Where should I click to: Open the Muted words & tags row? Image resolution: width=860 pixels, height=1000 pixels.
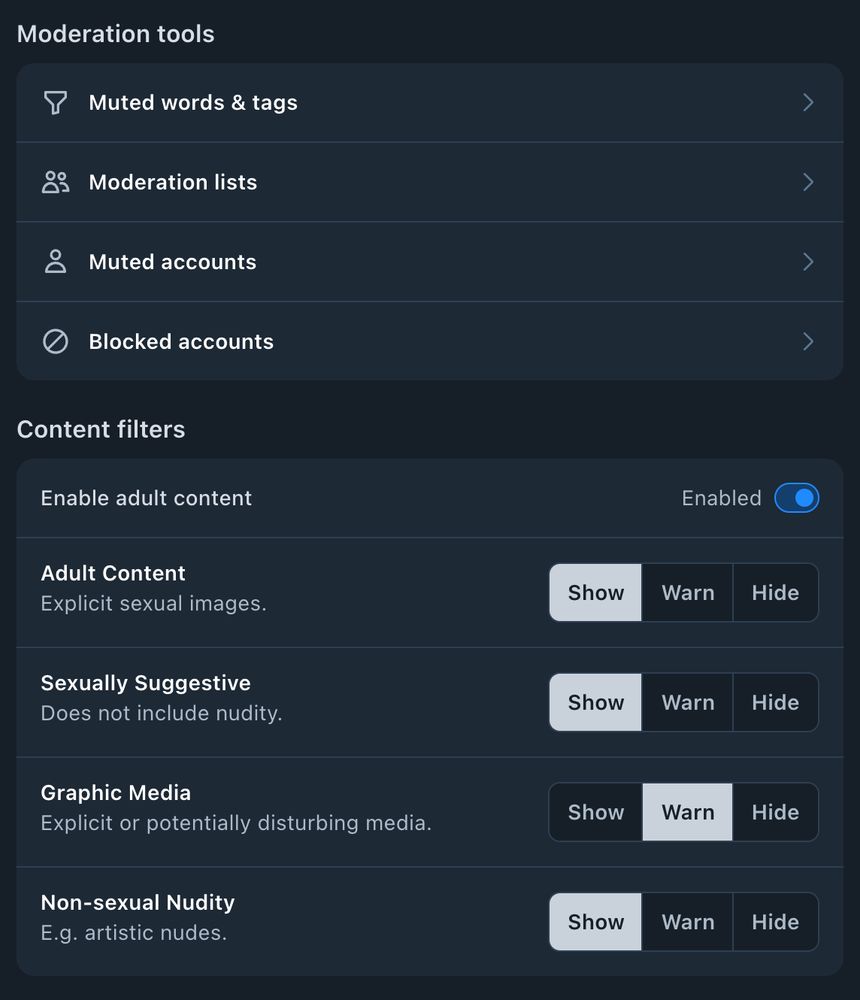(x=430, y=103)
